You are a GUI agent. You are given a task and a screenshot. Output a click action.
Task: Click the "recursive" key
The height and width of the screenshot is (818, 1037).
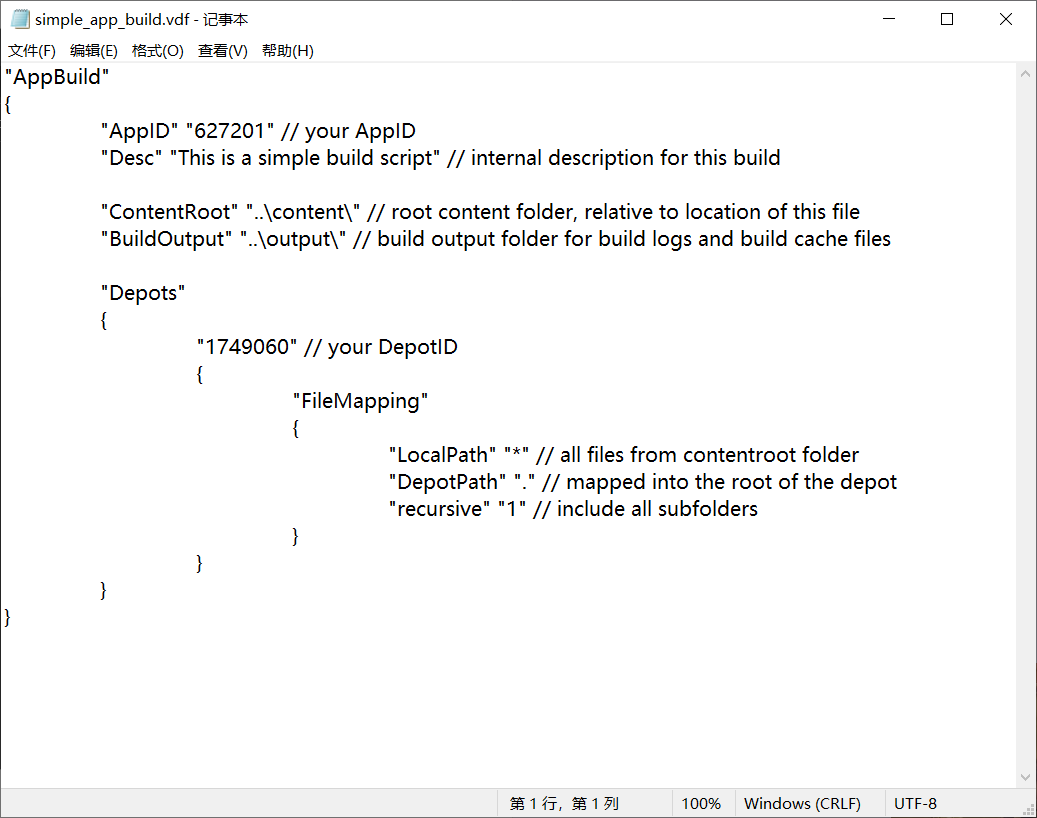440,509
